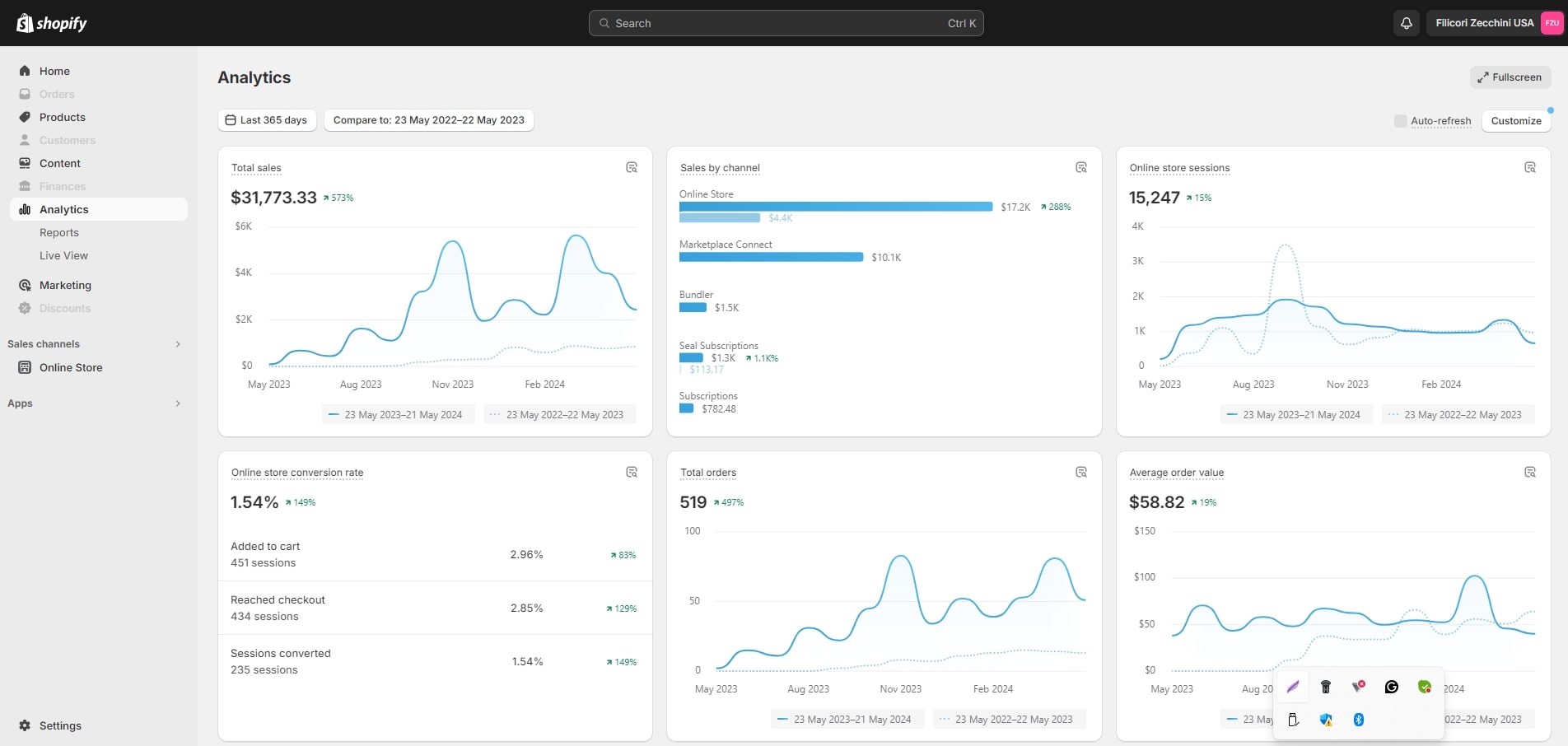
Task: Open Total orders report icon
Action: click(1081, 472)
